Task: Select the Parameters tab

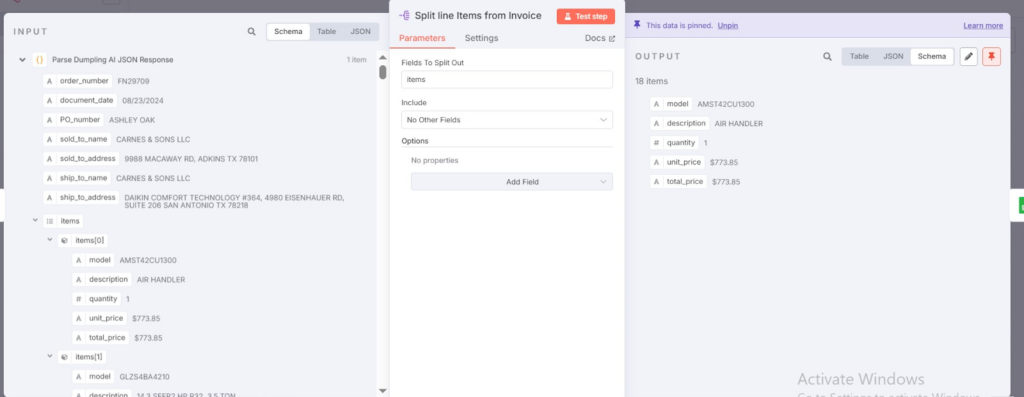Action: click(x=422, y=39)
